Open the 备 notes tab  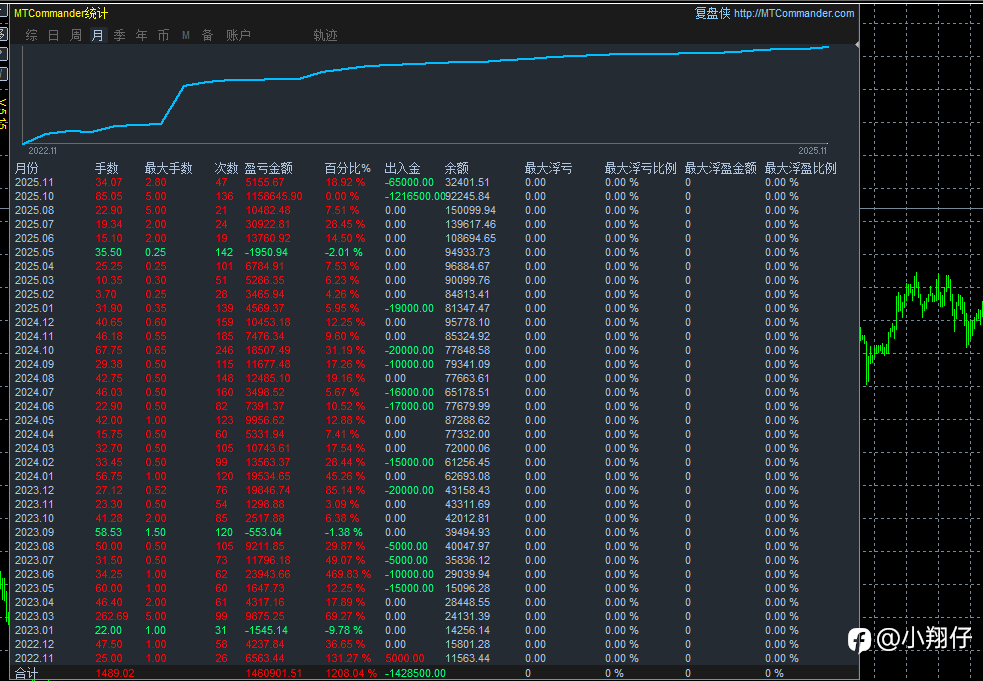(207, 35)
